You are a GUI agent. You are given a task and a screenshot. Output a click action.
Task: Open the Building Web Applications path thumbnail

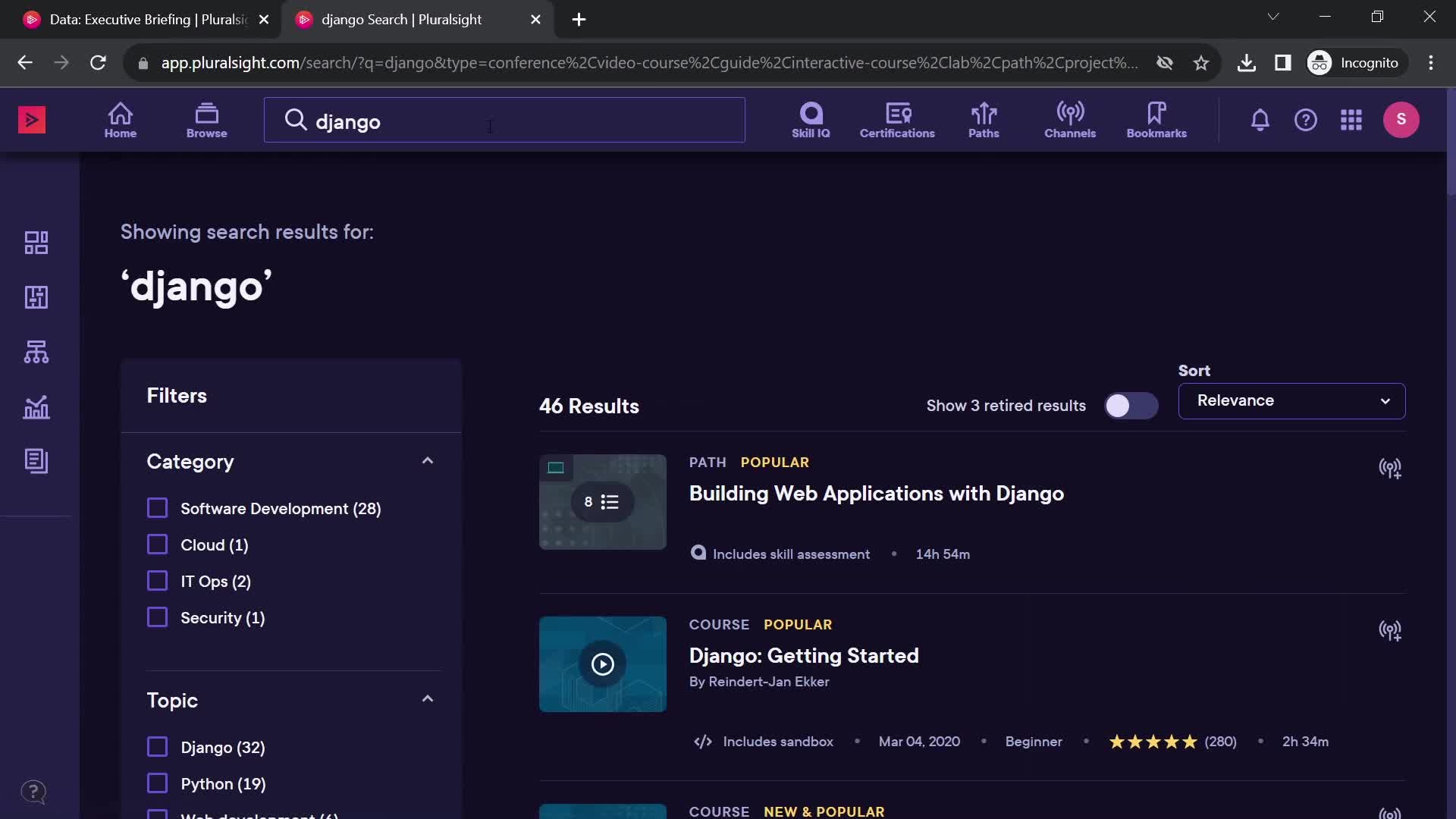[602, 502]
